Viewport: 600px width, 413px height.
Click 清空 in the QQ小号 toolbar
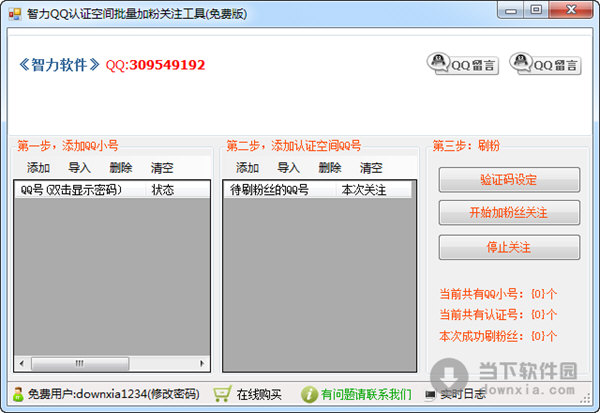[x=162, y=168]
